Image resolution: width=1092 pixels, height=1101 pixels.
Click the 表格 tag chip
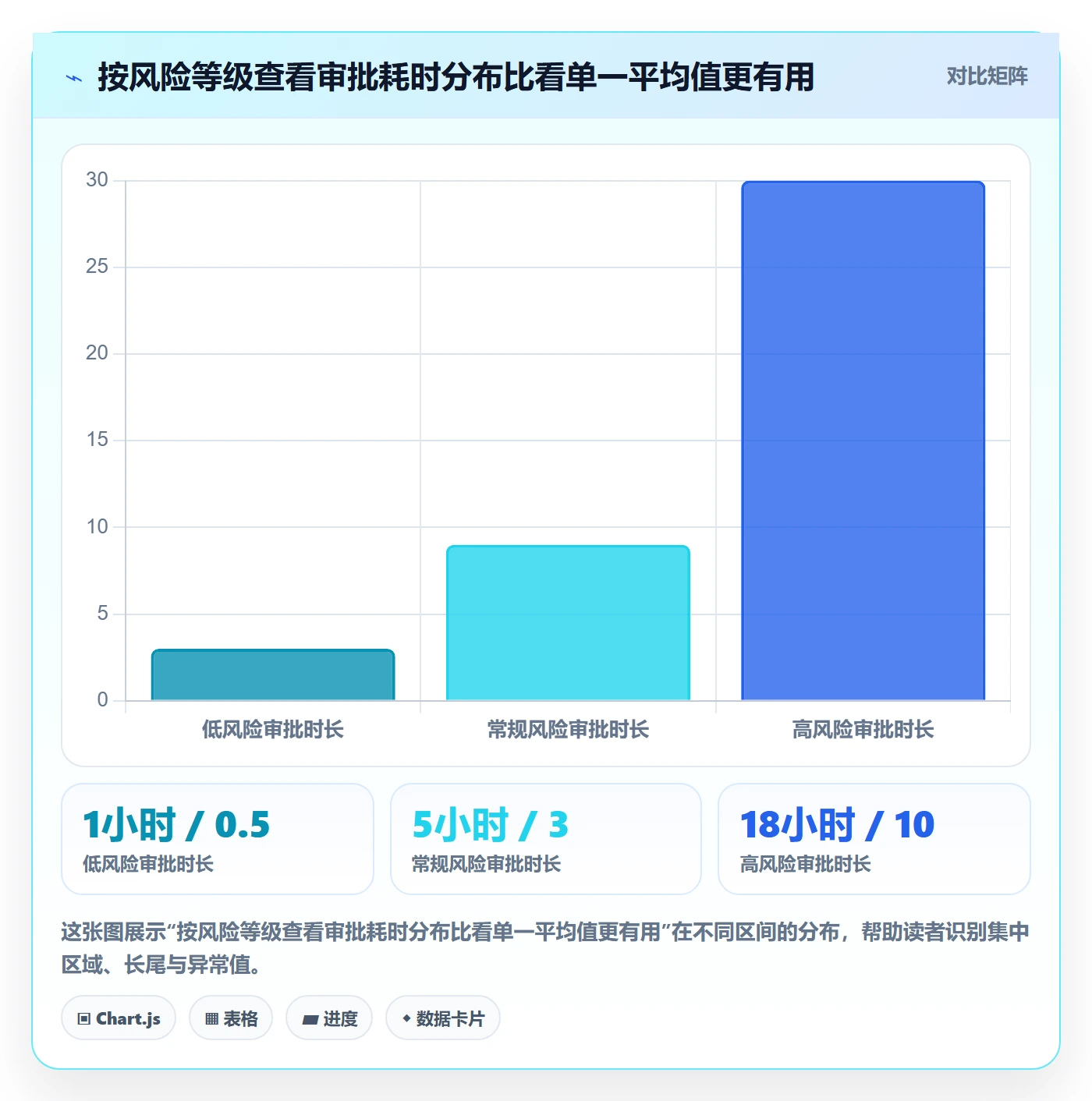(x=231, y=1018)
